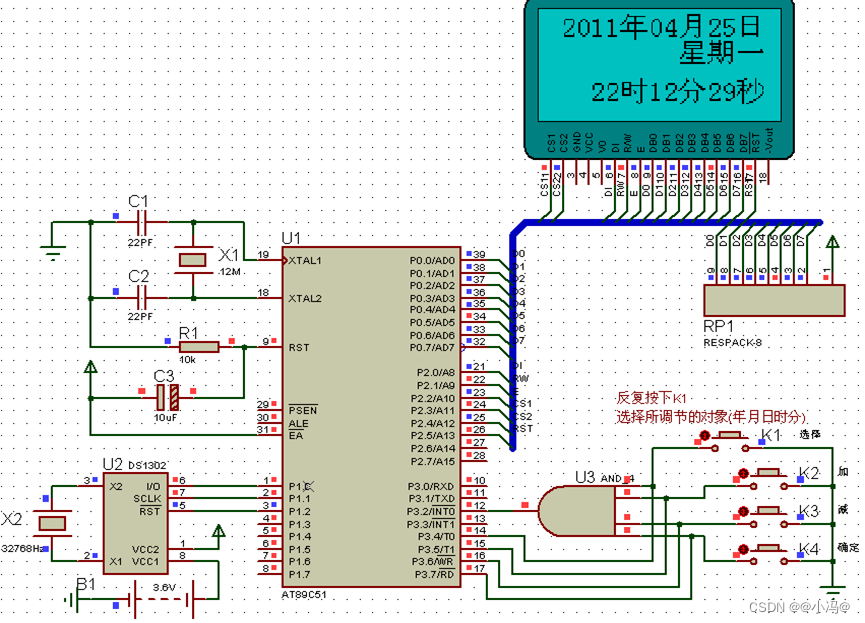Viewport: 865px width, 623px height.
Task: Select the C2 capacitor symbol
Action: 141,298
